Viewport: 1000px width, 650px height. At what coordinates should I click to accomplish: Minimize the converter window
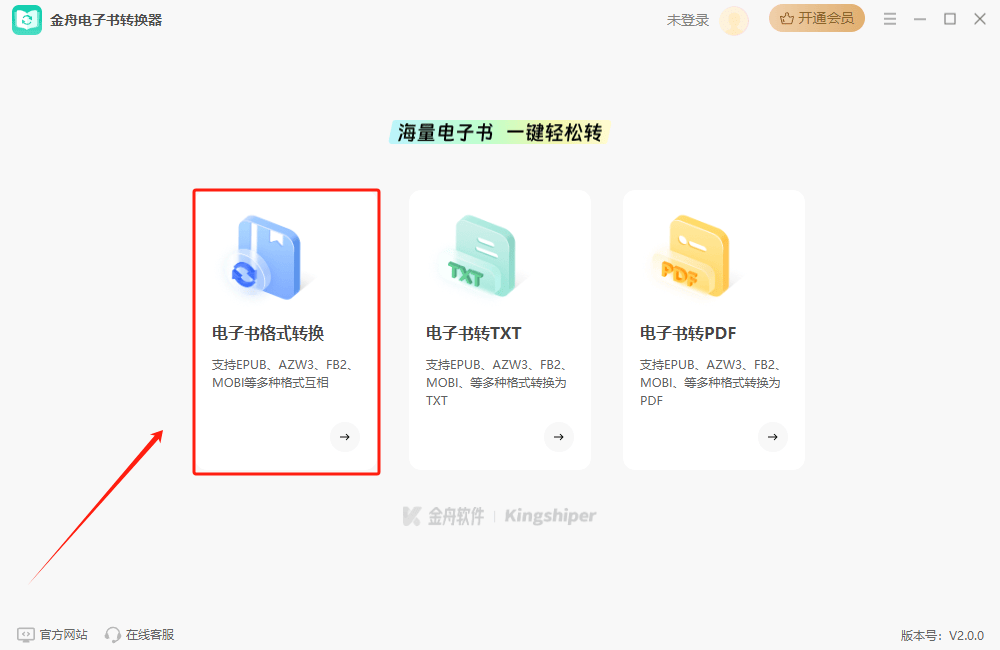tap(920, 19)
